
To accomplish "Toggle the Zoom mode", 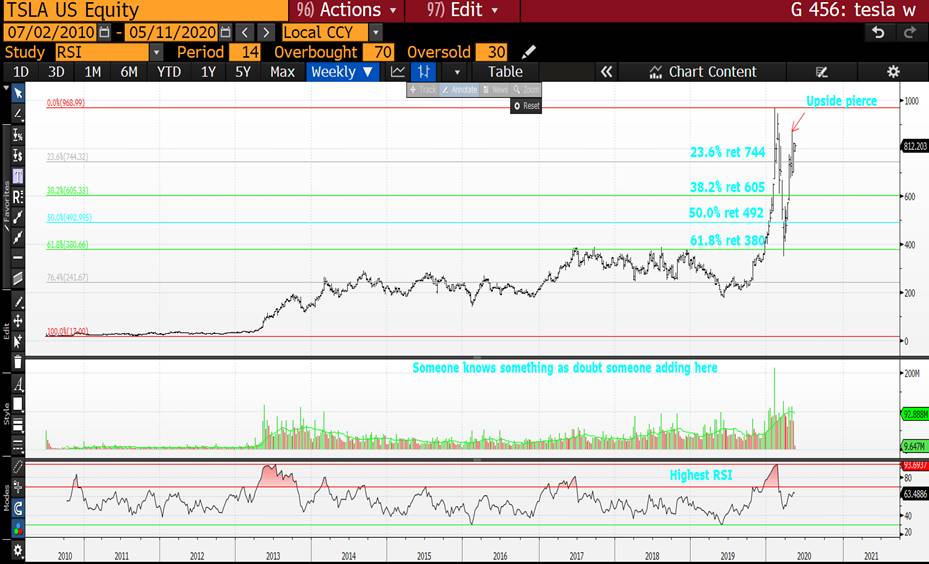I will (526, 89).
